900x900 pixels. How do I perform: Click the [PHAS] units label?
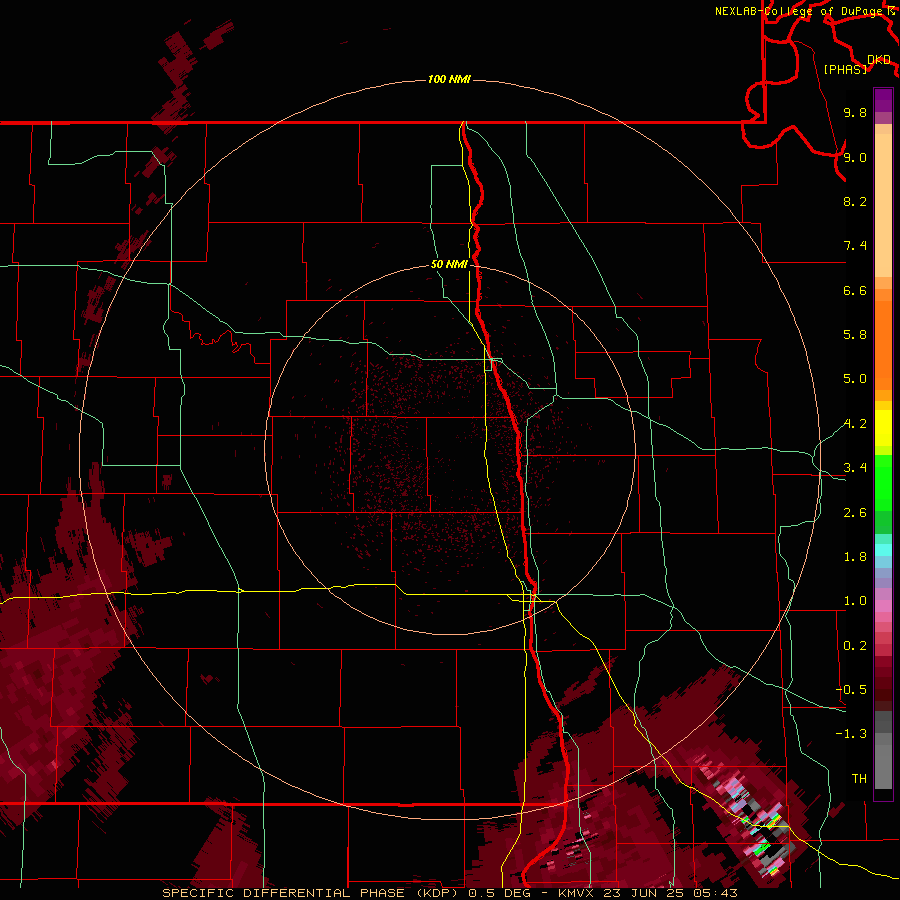(845, 69)
